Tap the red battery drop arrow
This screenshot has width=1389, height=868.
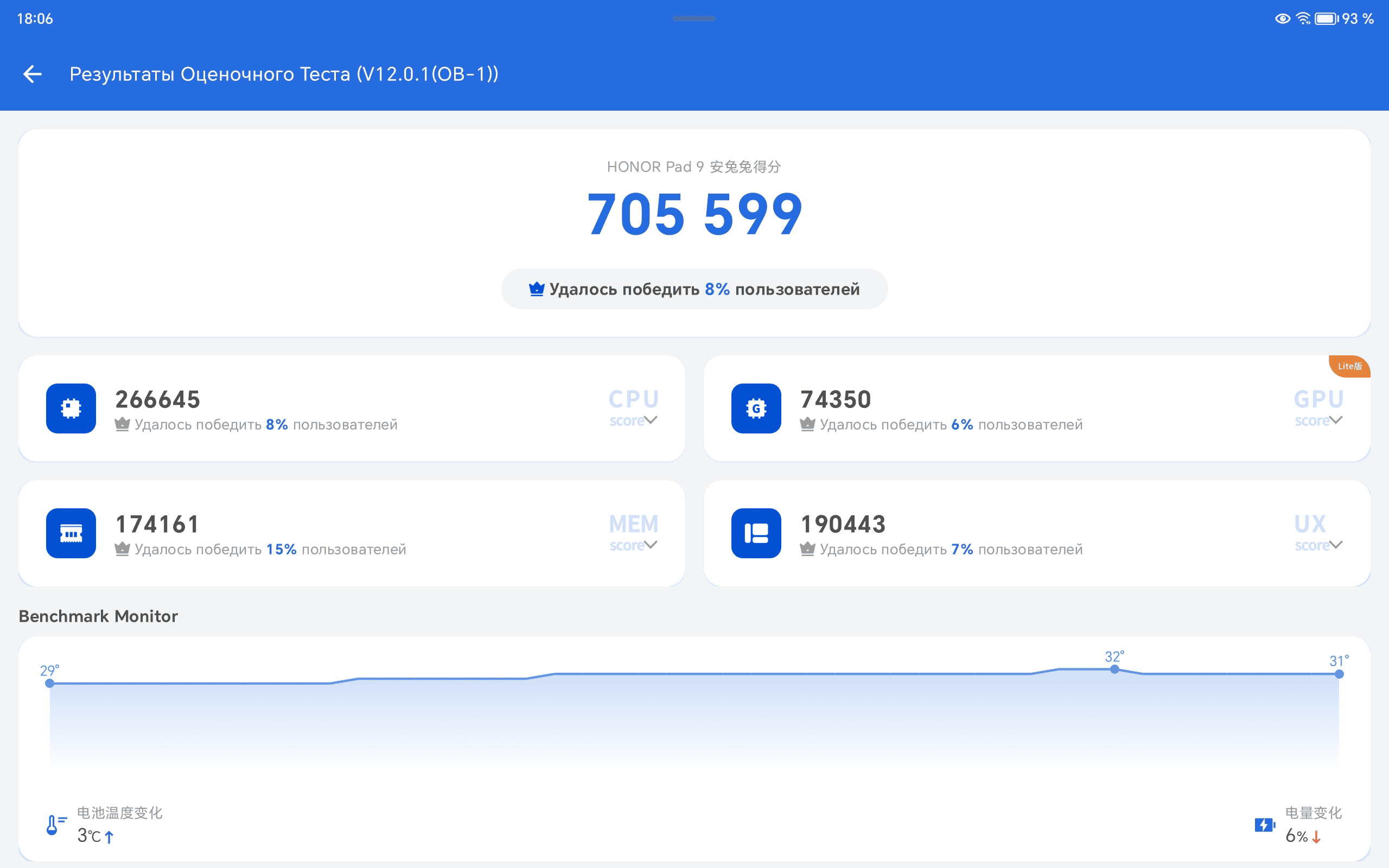[1317, 837]
